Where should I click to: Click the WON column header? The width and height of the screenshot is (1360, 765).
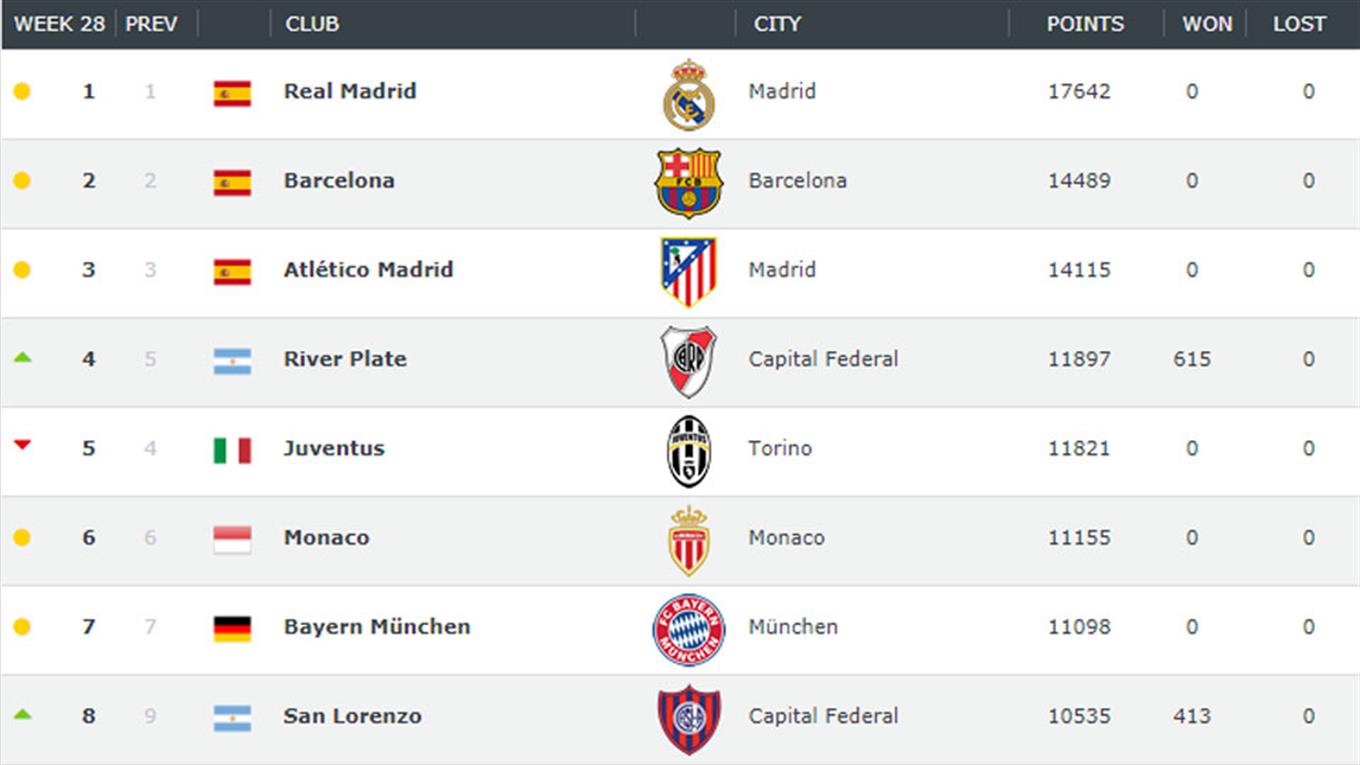tap(1207, 24)
